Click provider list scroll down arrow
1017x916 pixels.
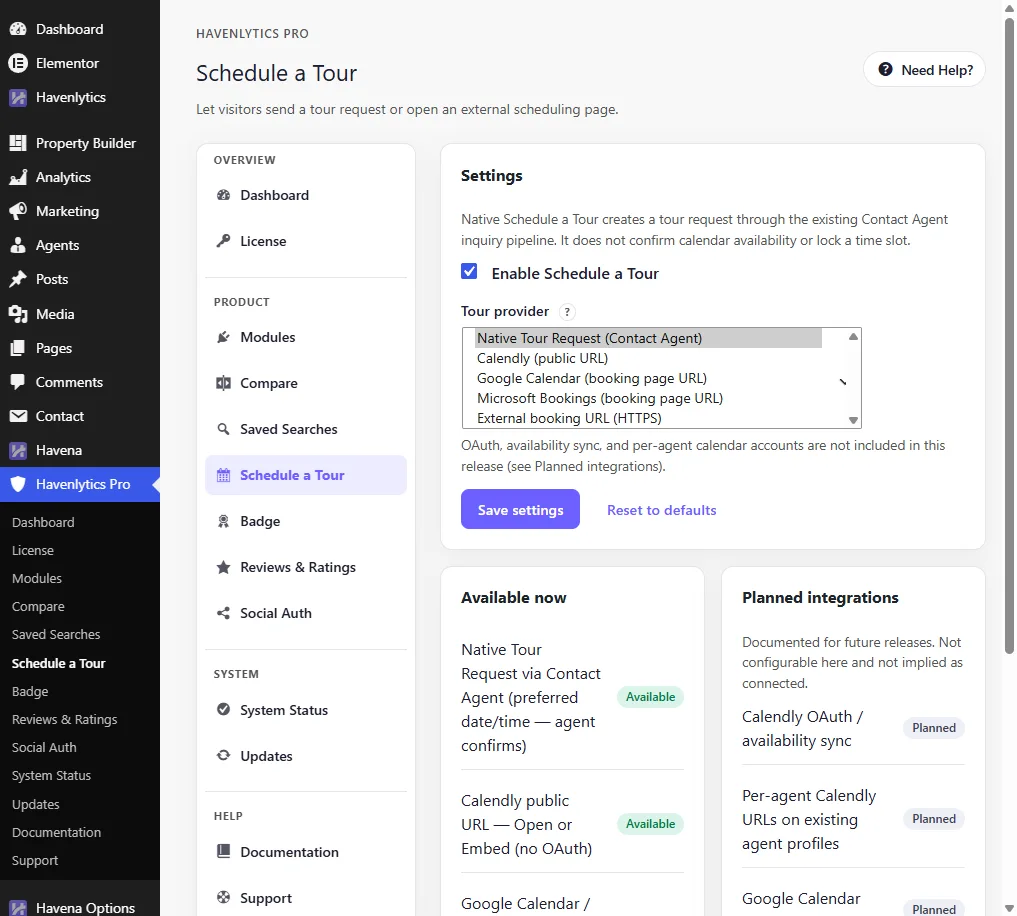(854, 420)
